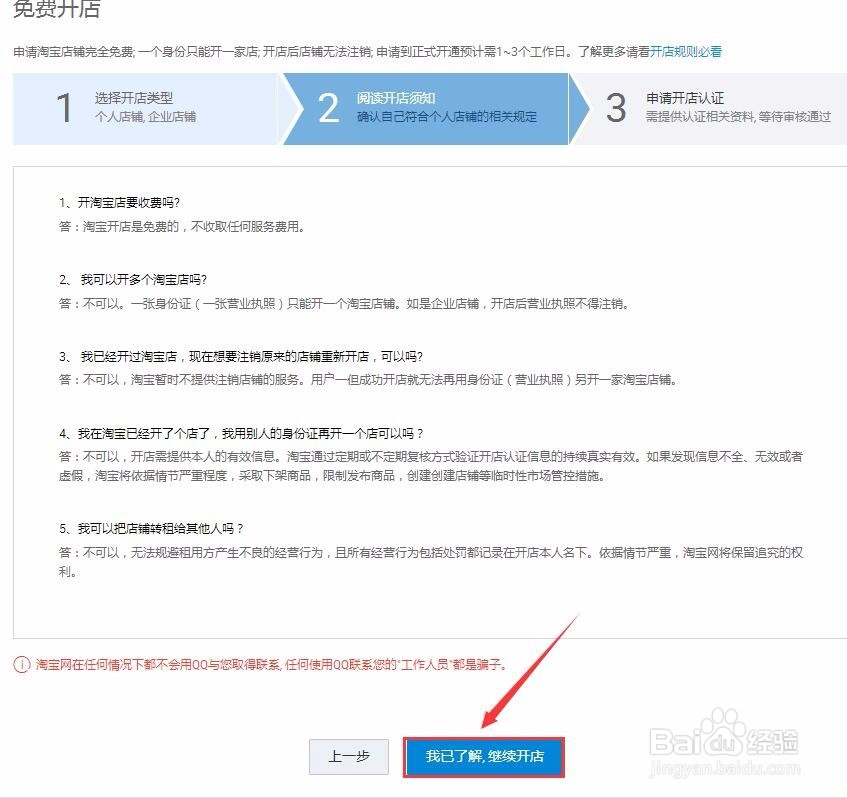Click answer 开店需提供本人的有效信息

point(431,466)
